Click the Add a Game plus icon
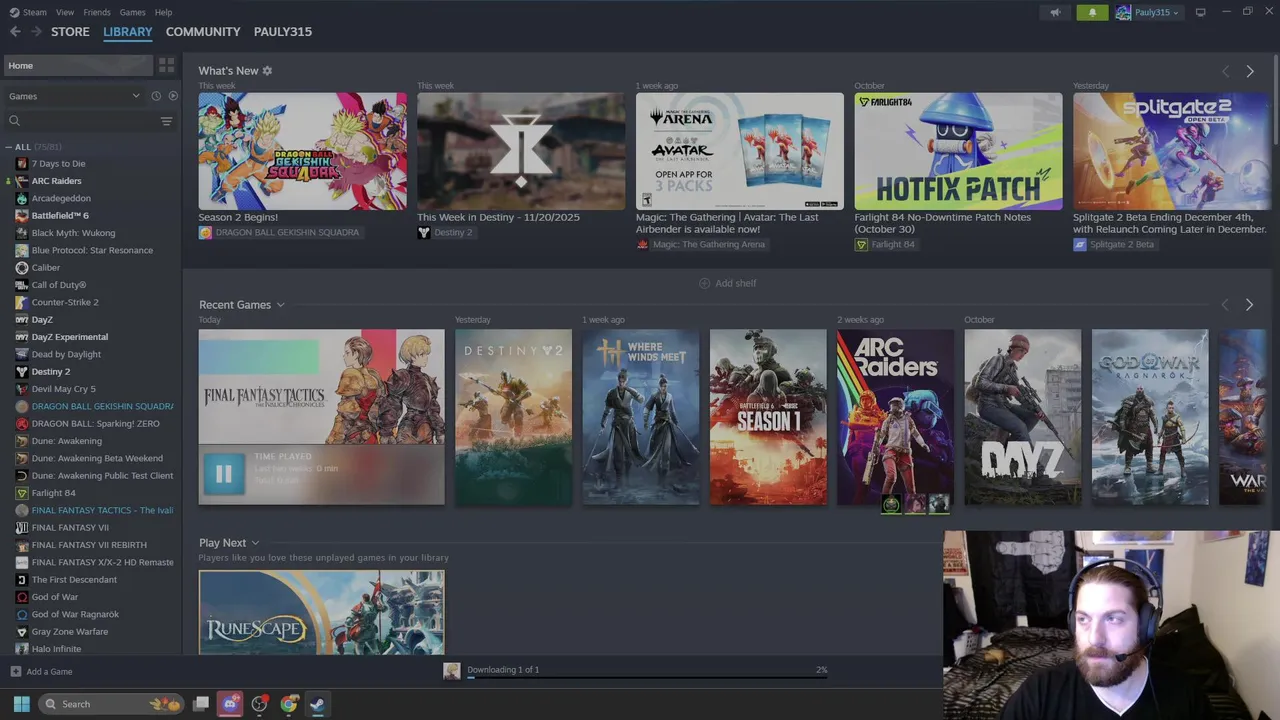This screenshot has width=1280, height=720. tap(15, 672)
